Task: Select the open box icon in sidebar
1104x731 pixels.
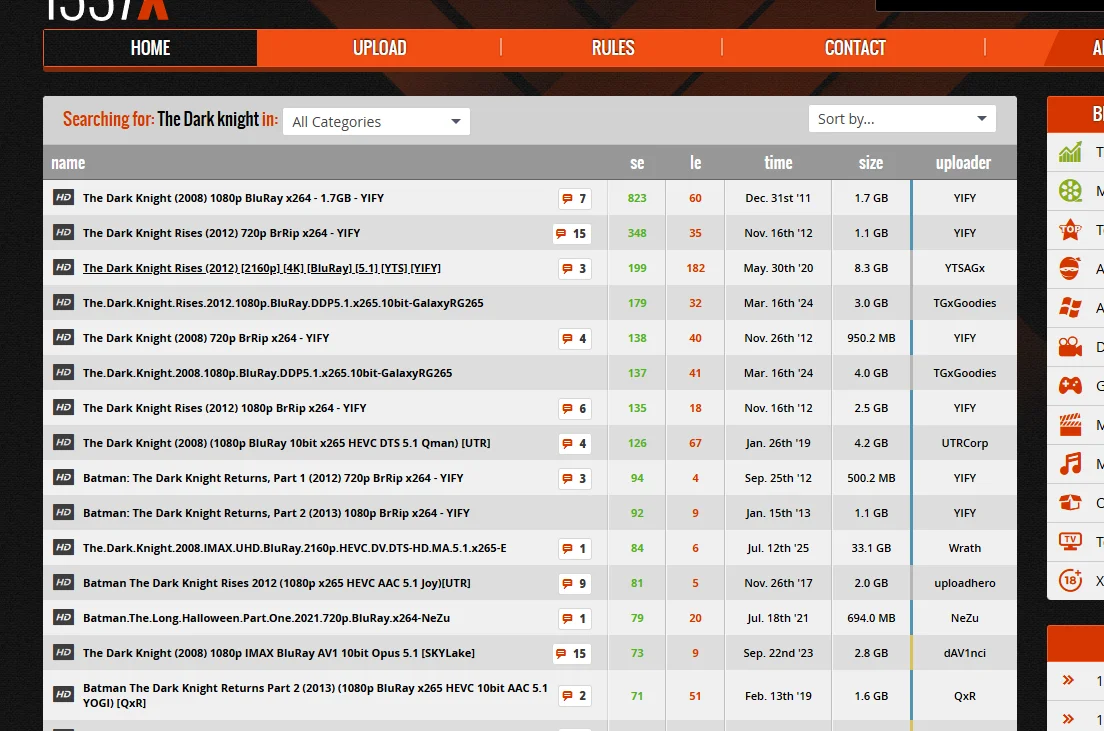Action: (1070, 502)
